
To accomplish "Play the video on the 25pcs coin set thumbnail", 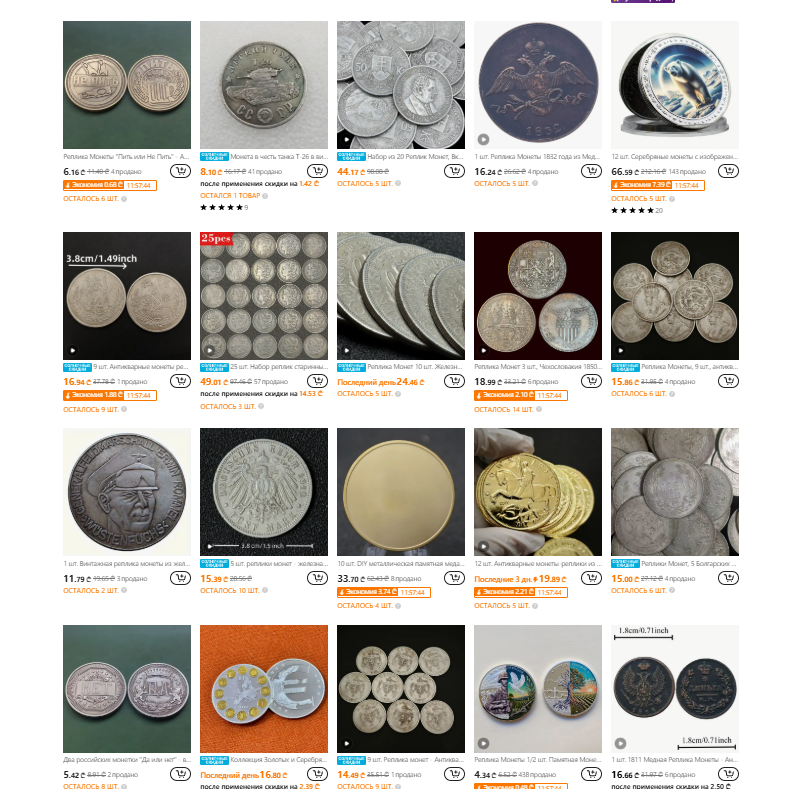I will [210, 350].
